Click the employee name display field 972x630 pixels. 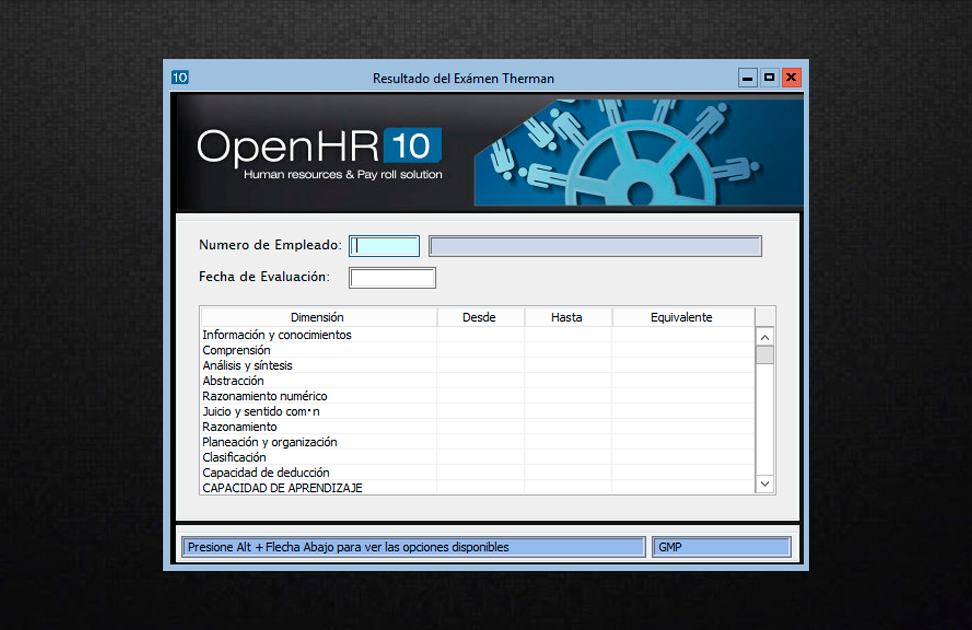pos(595,246)
